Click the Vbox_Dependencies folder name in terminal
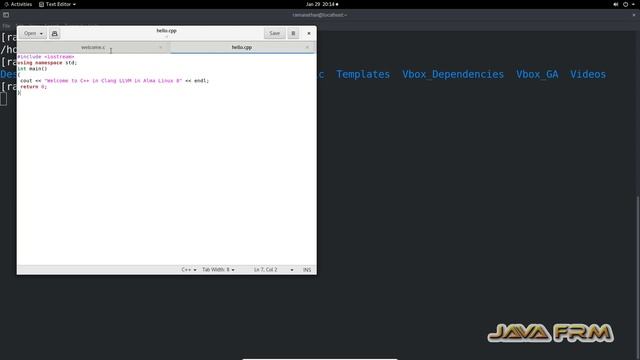 (x=453, y=74)
